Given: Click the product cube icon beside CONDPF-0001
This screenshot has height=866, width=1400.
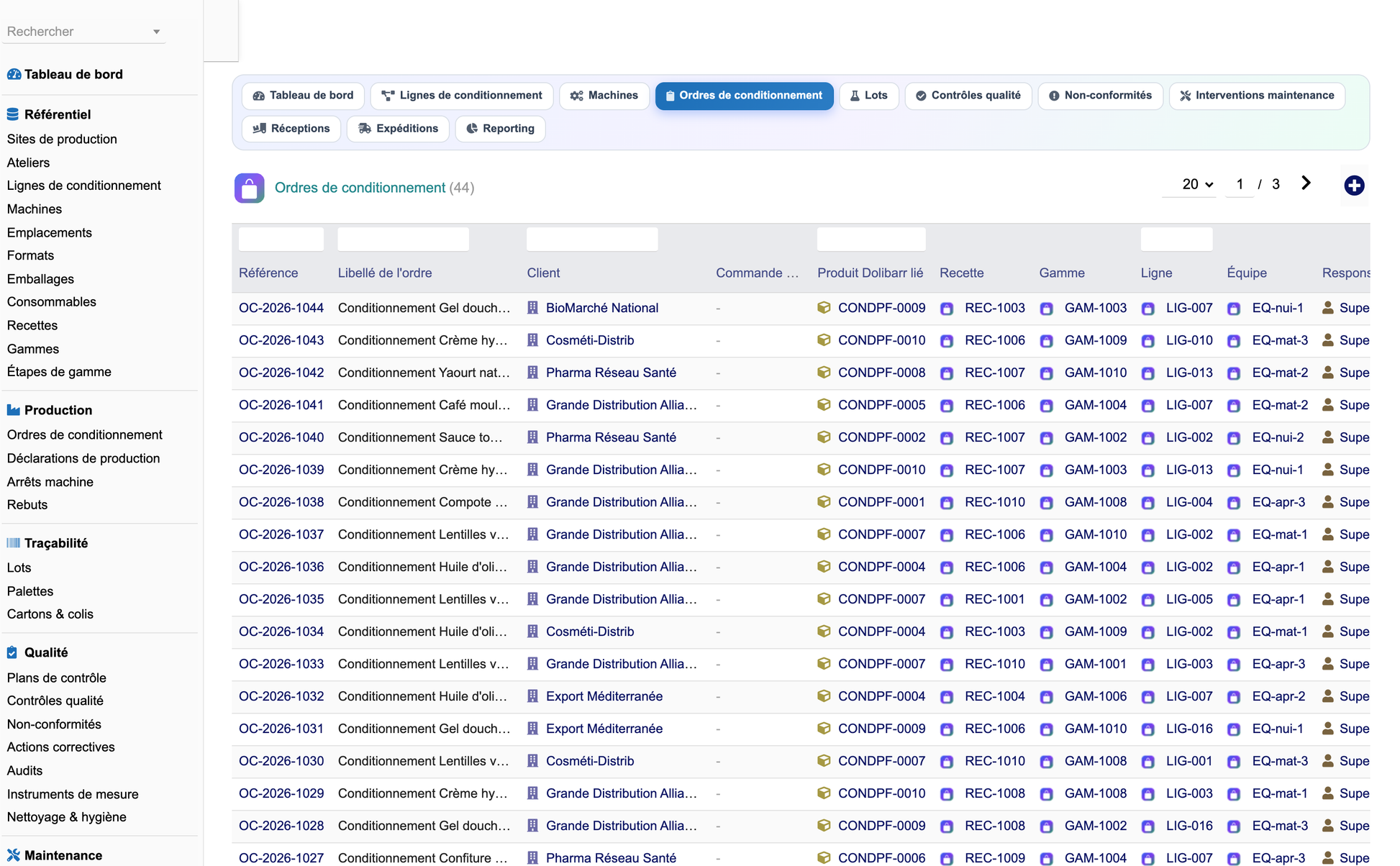Looking at the screenshot, I should (824, 502).
